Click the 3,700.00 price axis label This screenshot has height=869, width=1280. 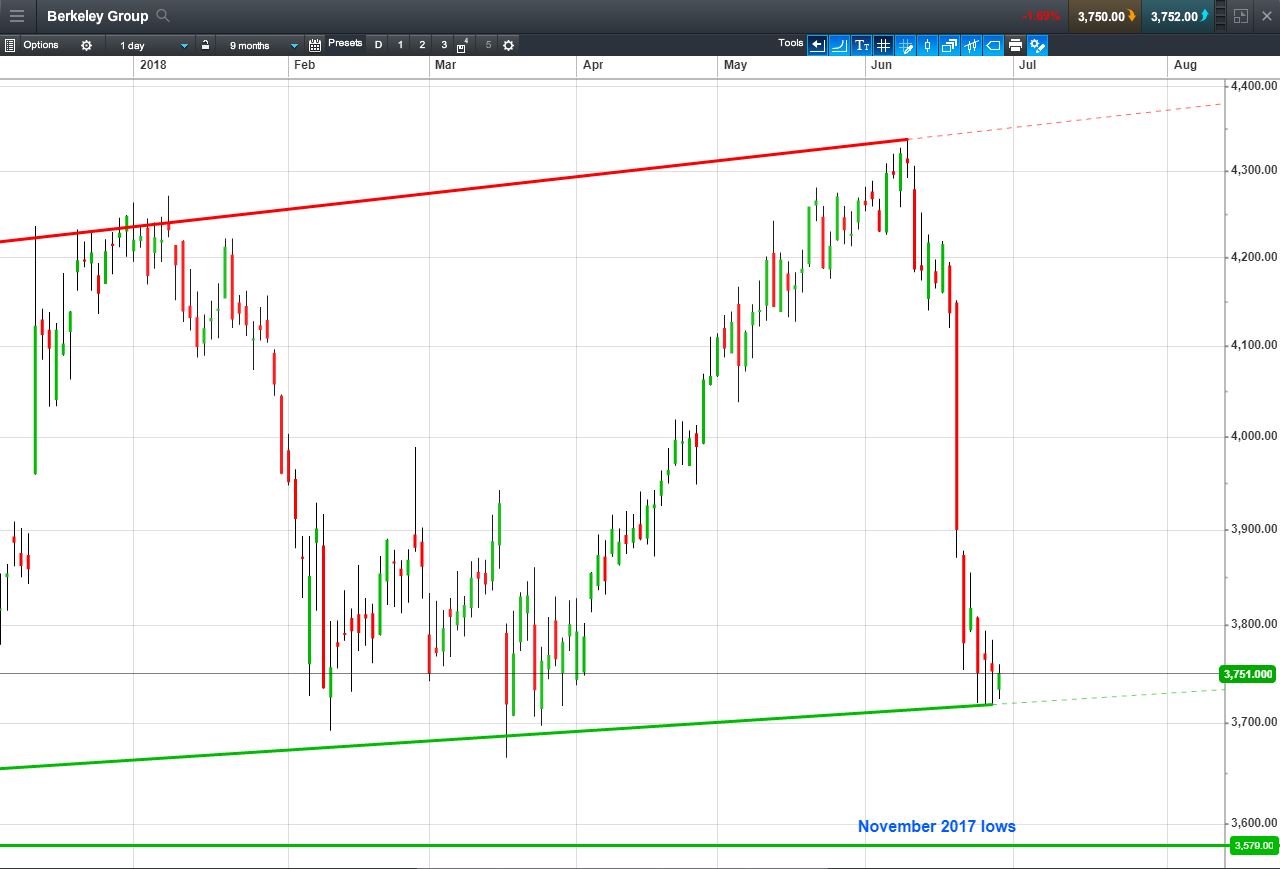(1254, 721)
